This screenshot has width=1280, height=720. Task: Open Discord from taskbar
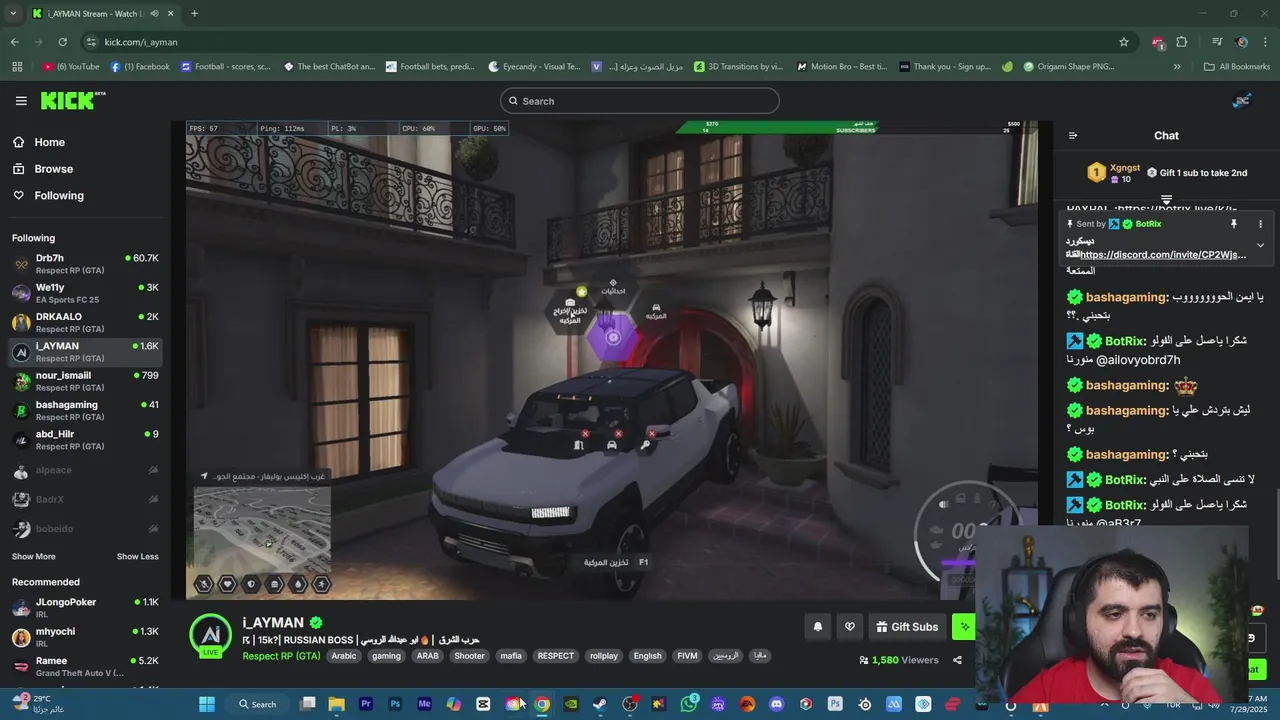[x=776, y=704]
